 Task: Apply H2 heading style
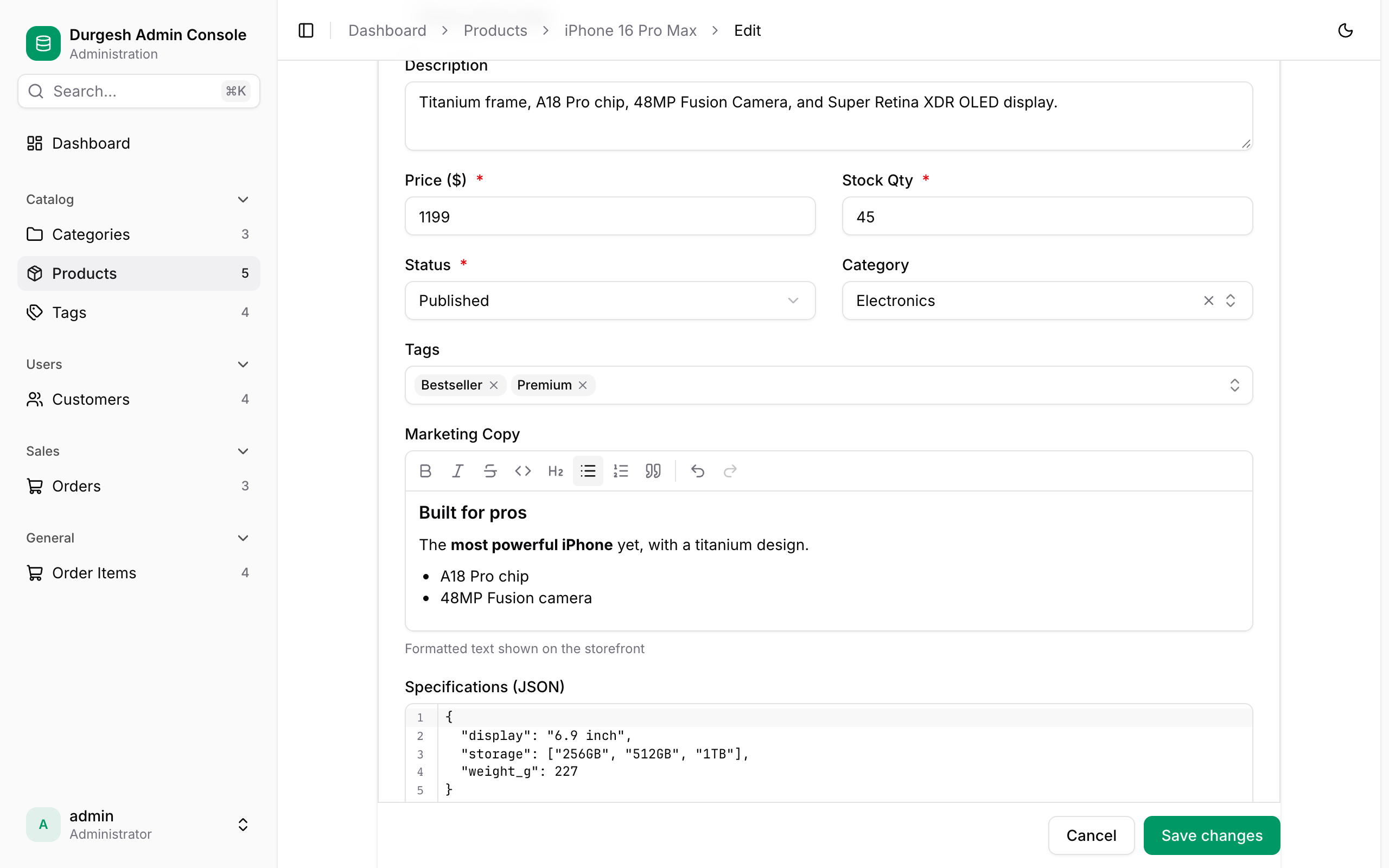pyautogui.click(x=556, y=471)
